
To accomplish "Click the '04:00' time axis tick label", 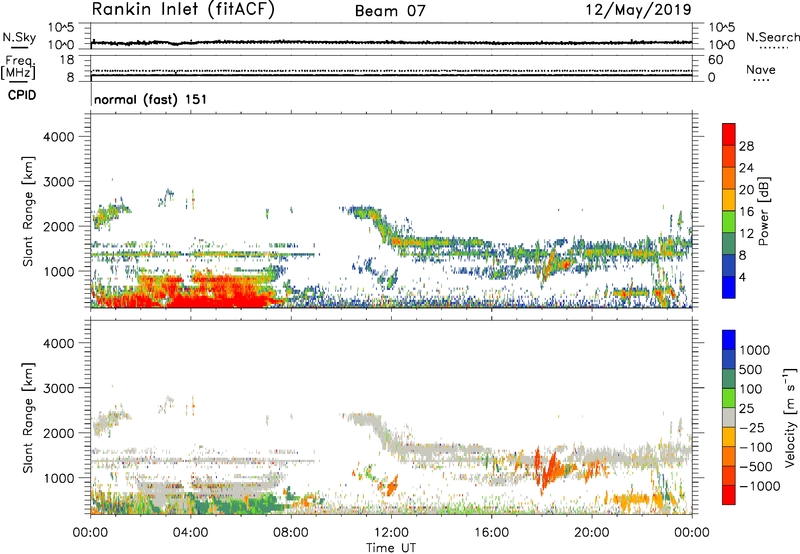I will (190, 533).
